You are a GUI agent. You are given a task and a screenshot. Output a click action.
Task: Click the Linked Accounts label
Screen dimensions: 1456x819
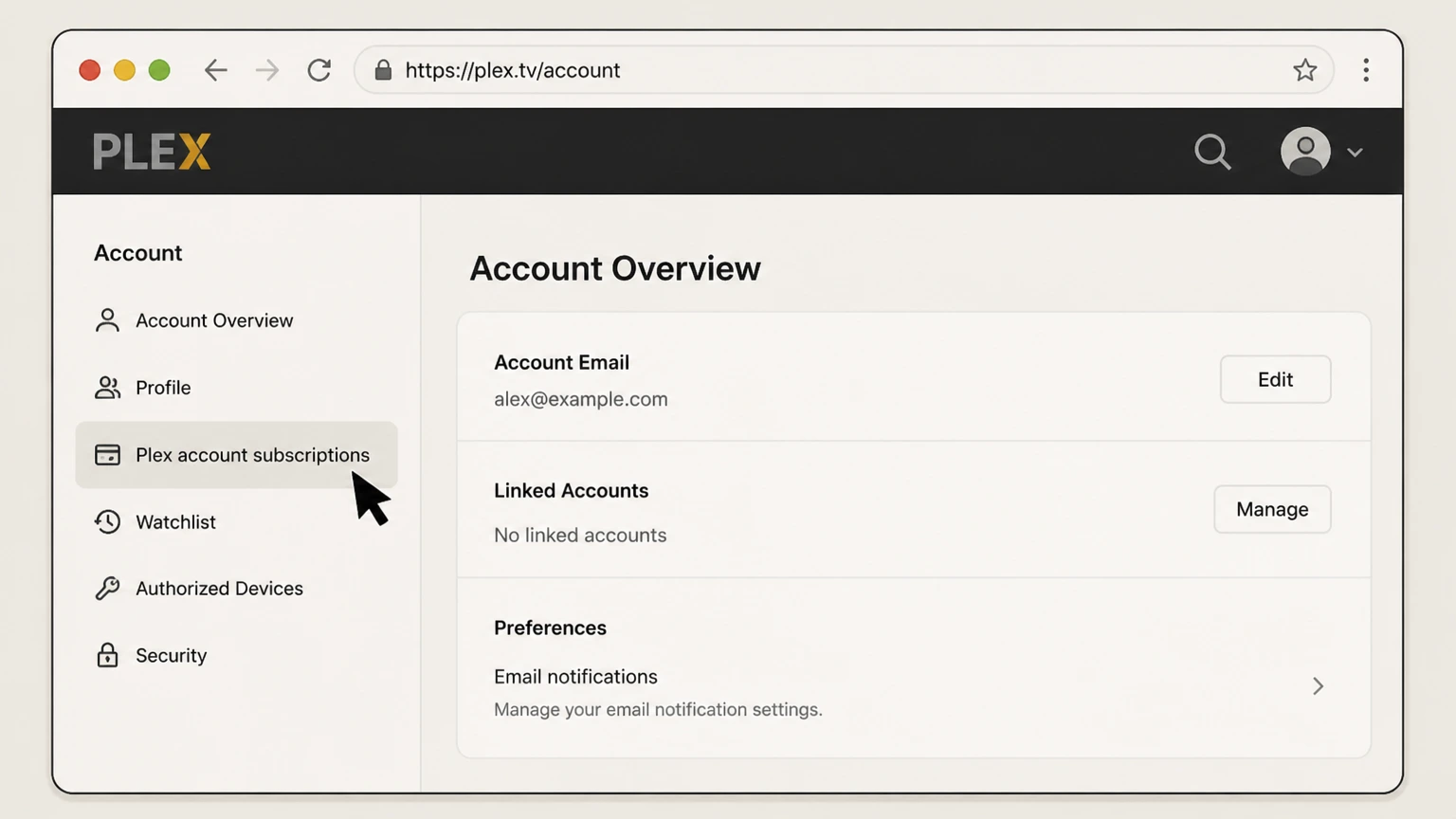click(x=571, y=490)
